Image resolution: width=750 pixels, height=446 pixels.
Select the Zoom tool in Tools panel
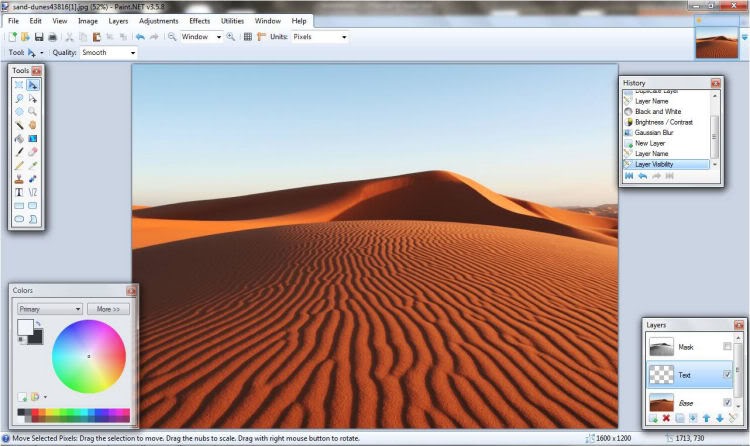click(33, 112)
